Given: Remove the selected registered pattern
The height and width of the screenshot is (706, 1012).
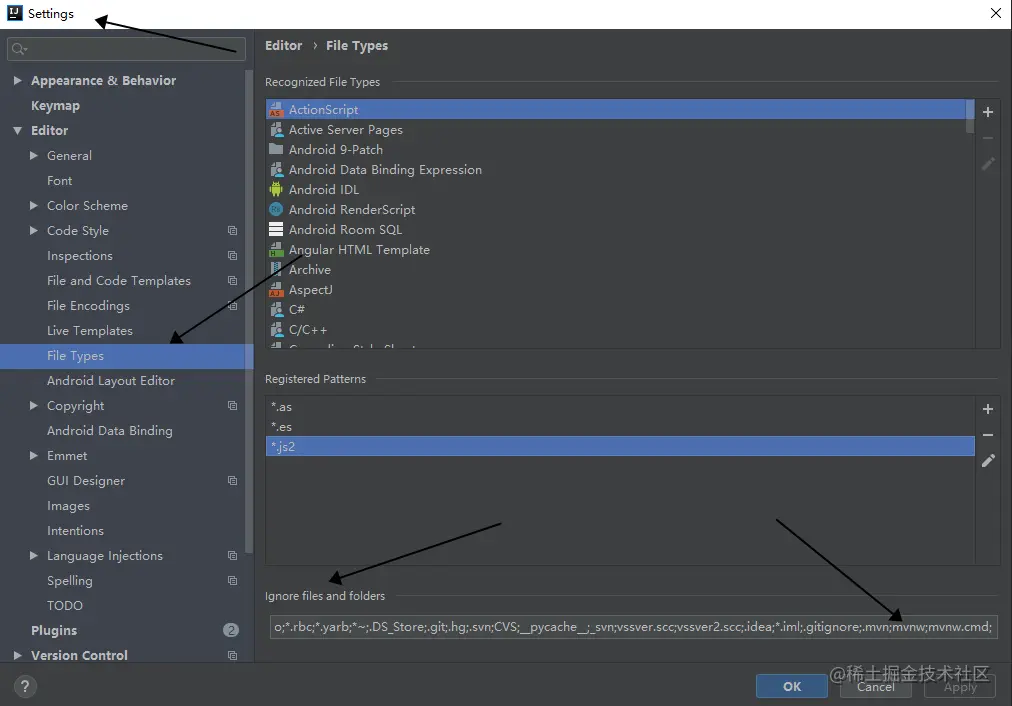Looking at the screenshot, I should [x=987, y=435].
